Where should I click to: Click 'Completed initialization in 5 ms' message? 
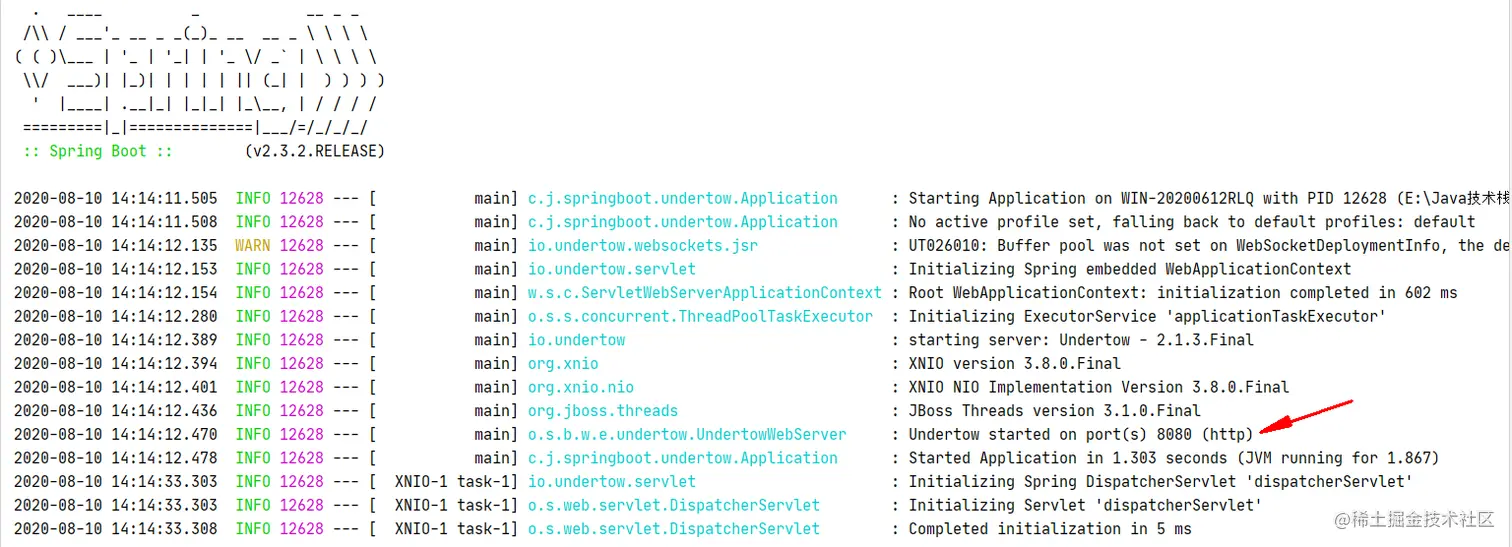click(1050, 528)
